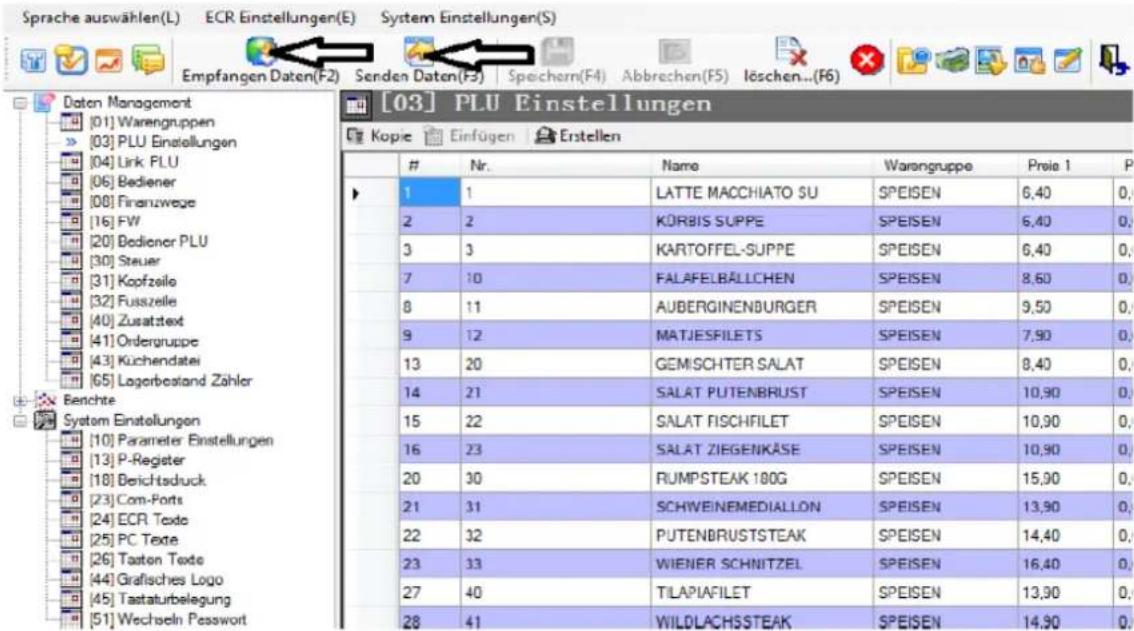Select the LATTE MACCHIATO SU name cell
1134x631 pixels.
762,193
